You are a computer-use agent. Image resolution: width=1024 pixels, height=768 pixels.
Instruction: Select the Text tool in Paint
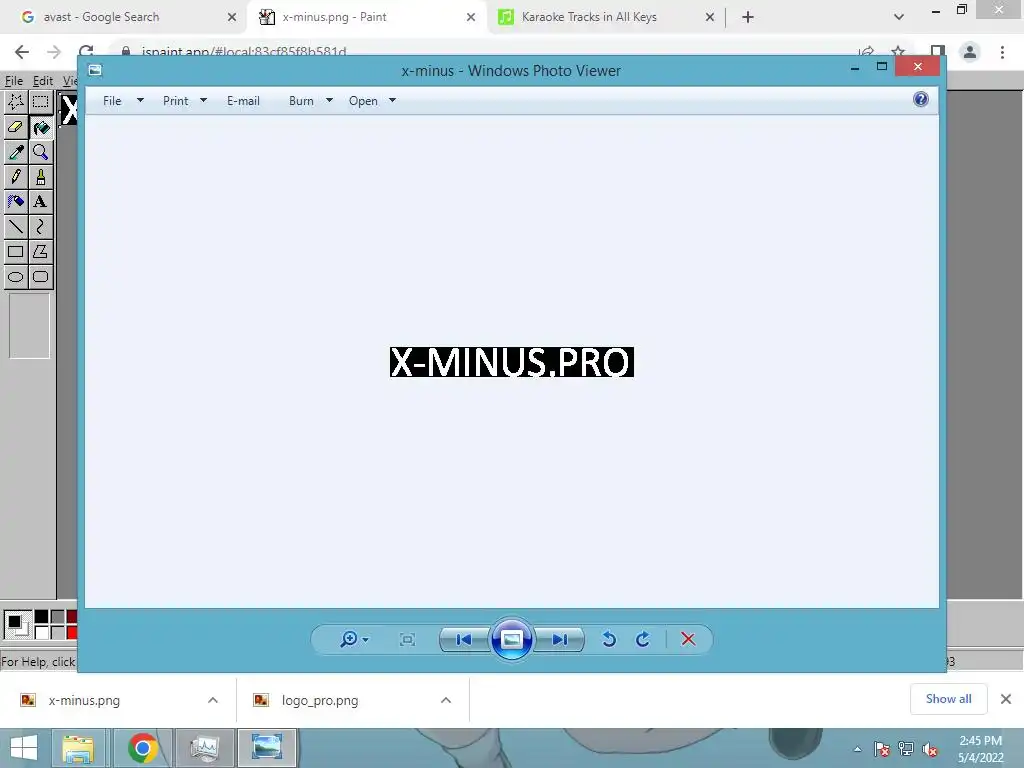coord(40,201)
